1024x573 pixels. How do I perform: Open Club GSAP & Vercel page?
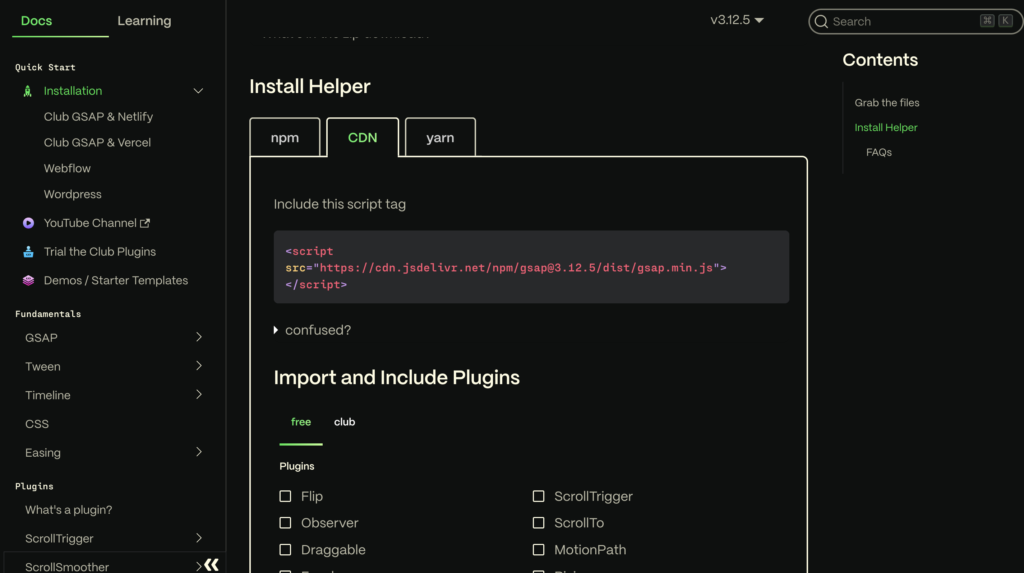click(x=97, y=142)
